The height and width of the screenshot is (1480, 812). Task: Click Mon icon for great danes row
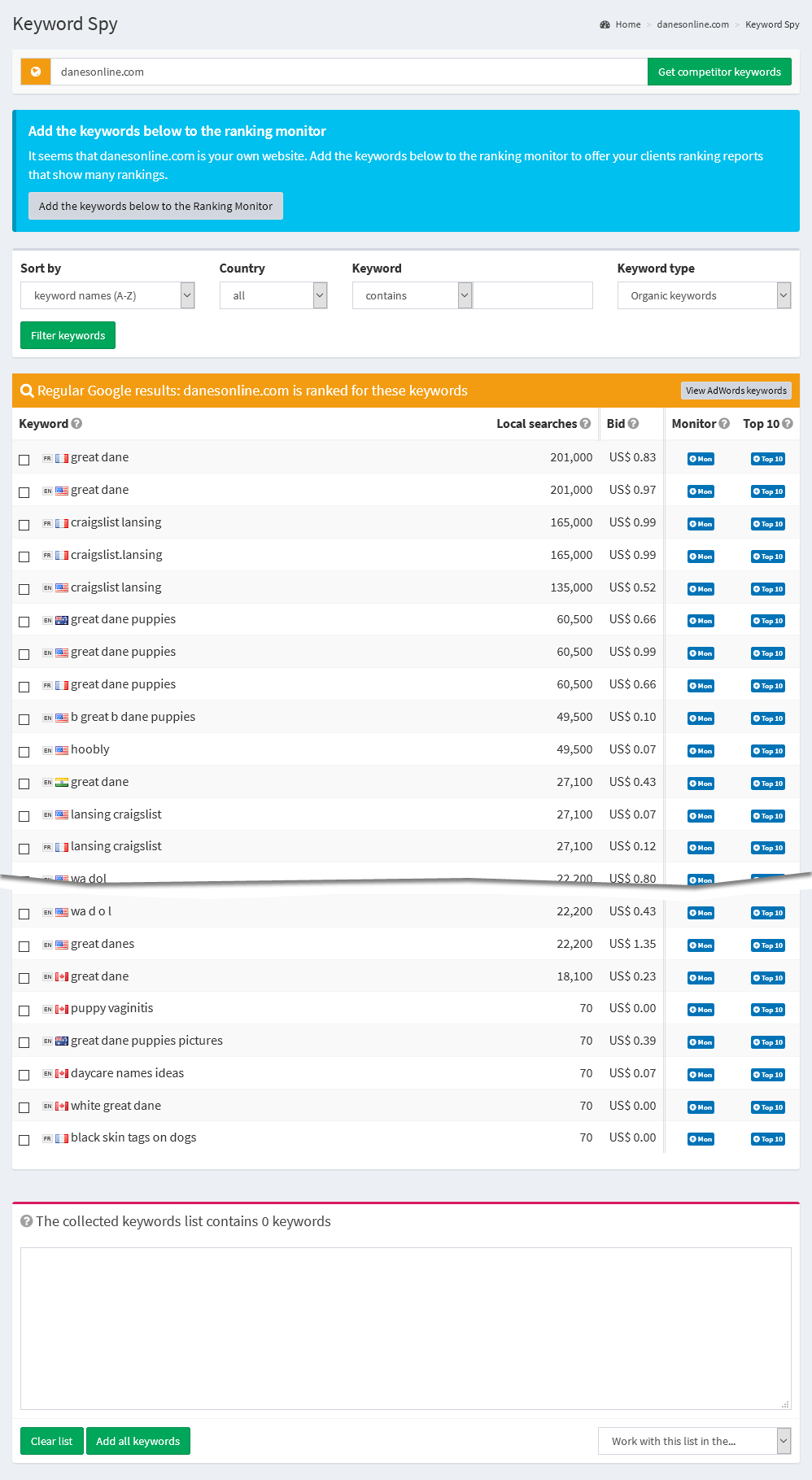(701, 945)
